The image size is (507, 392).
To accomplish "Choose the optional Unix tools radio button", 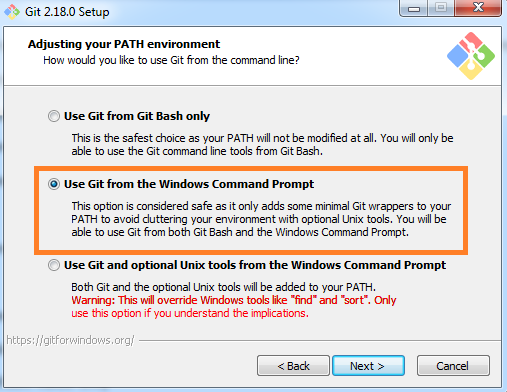I will pos(54,265).
